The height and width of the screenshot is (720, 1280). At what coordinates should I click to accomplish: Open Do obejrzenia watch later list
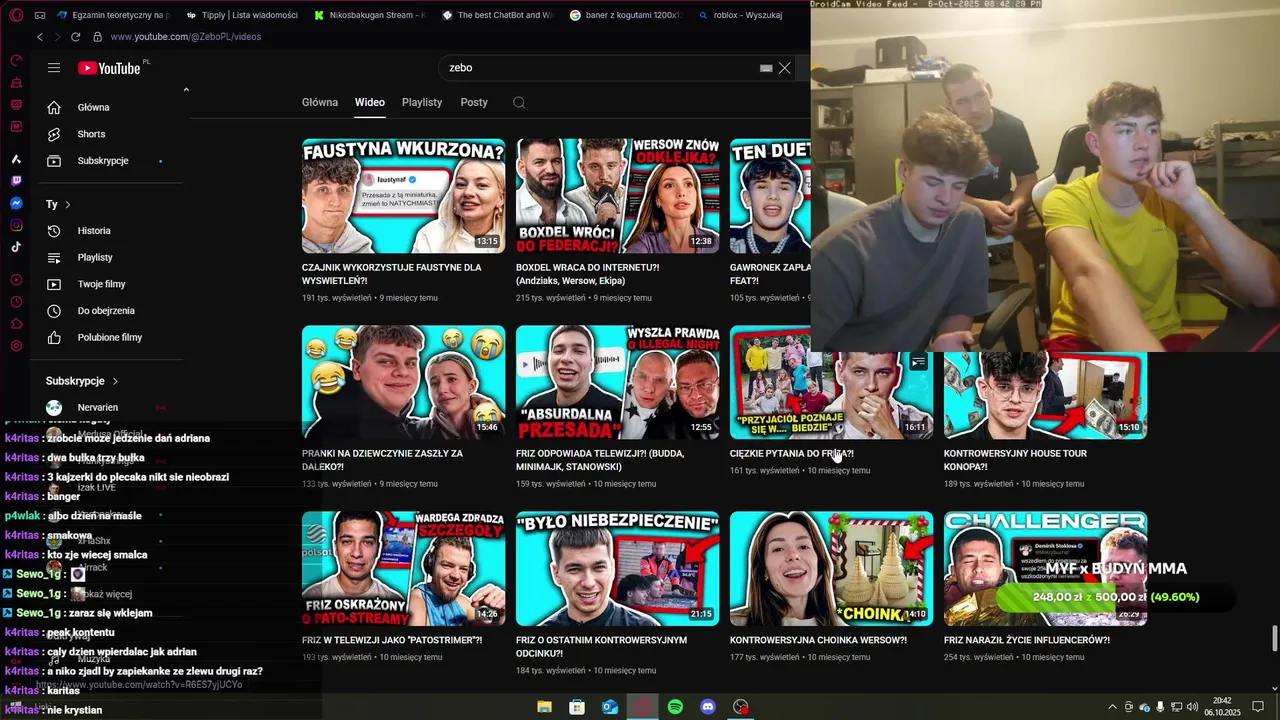[x=108, y=311]
